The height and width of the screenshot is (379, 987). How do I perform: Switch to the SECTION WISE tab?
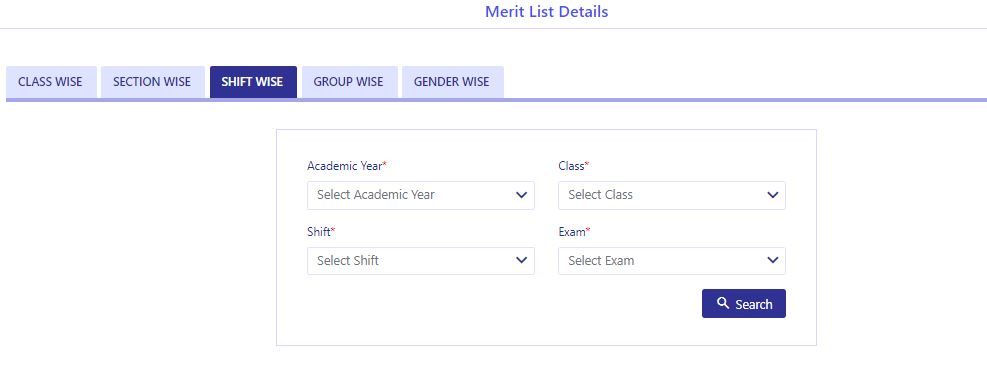pos(152,82)
